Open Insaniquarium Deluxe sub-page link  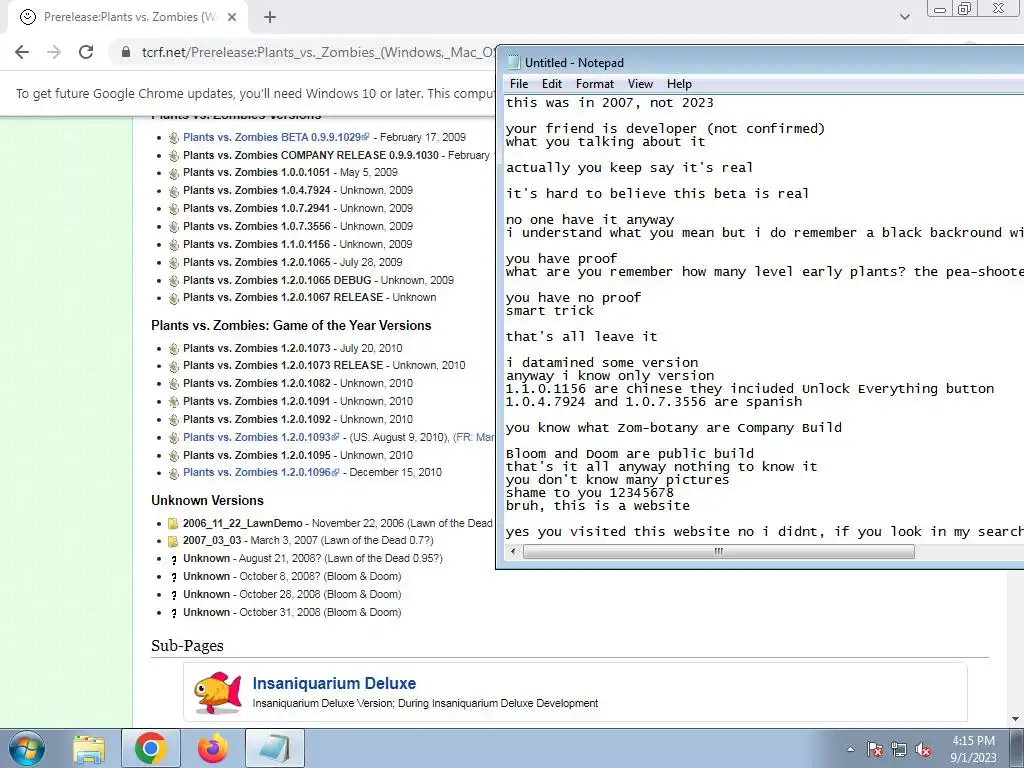[x=334, y=683]
